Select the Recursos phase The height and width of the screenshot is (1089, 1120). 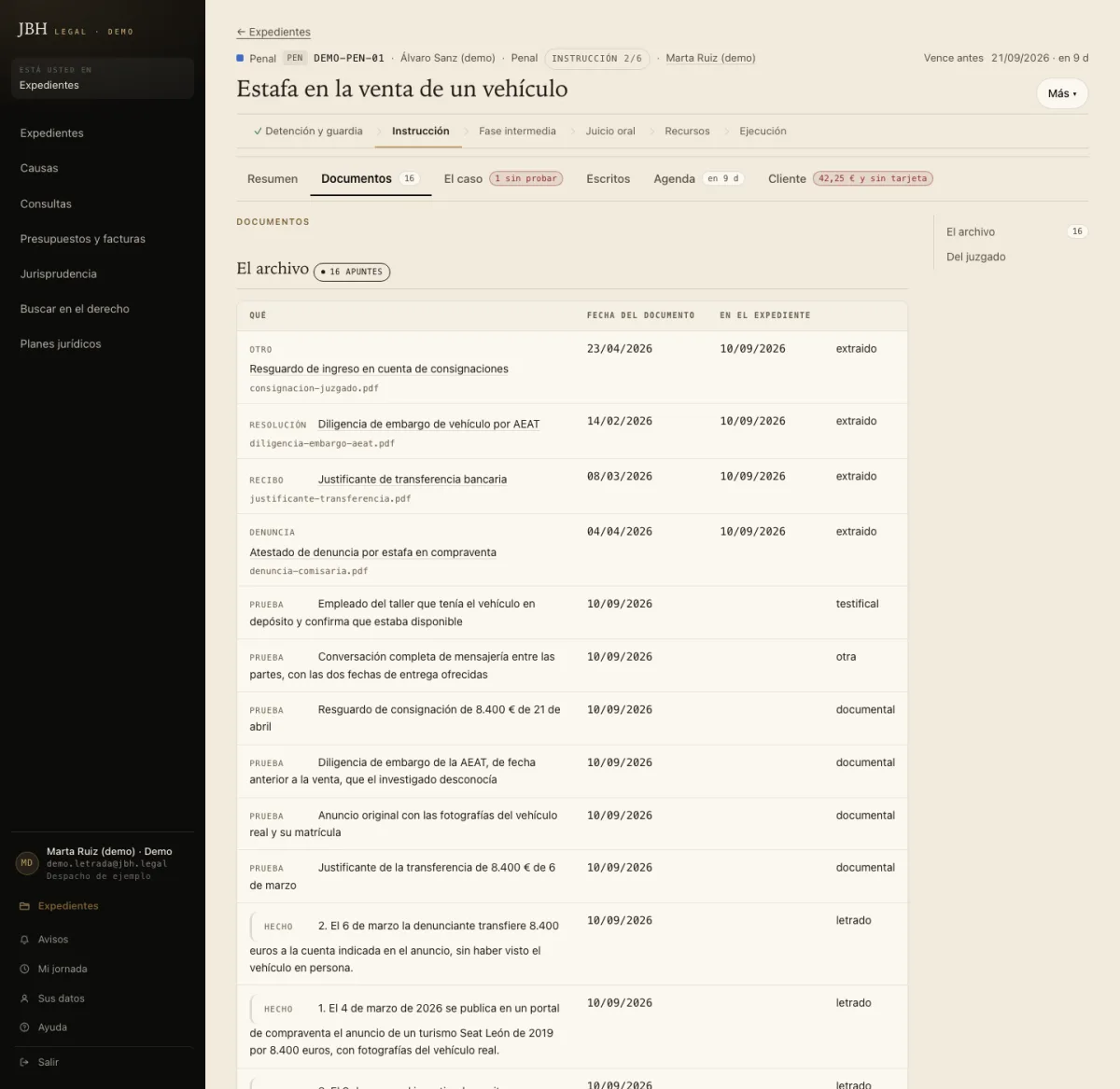(687, 132)
